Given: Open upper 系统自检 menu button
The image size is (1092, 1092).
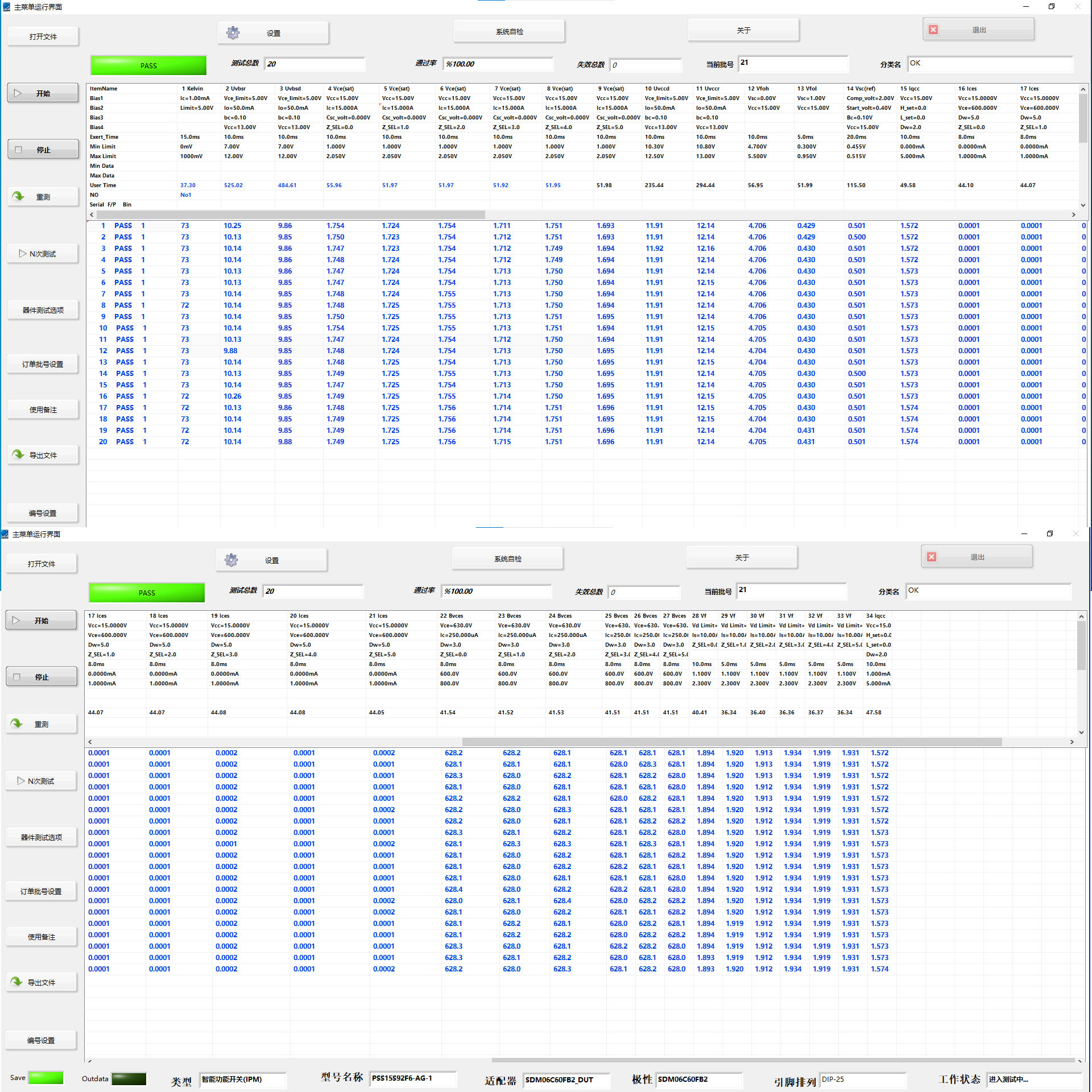Looking at the screenshot, I should [509, 32].
